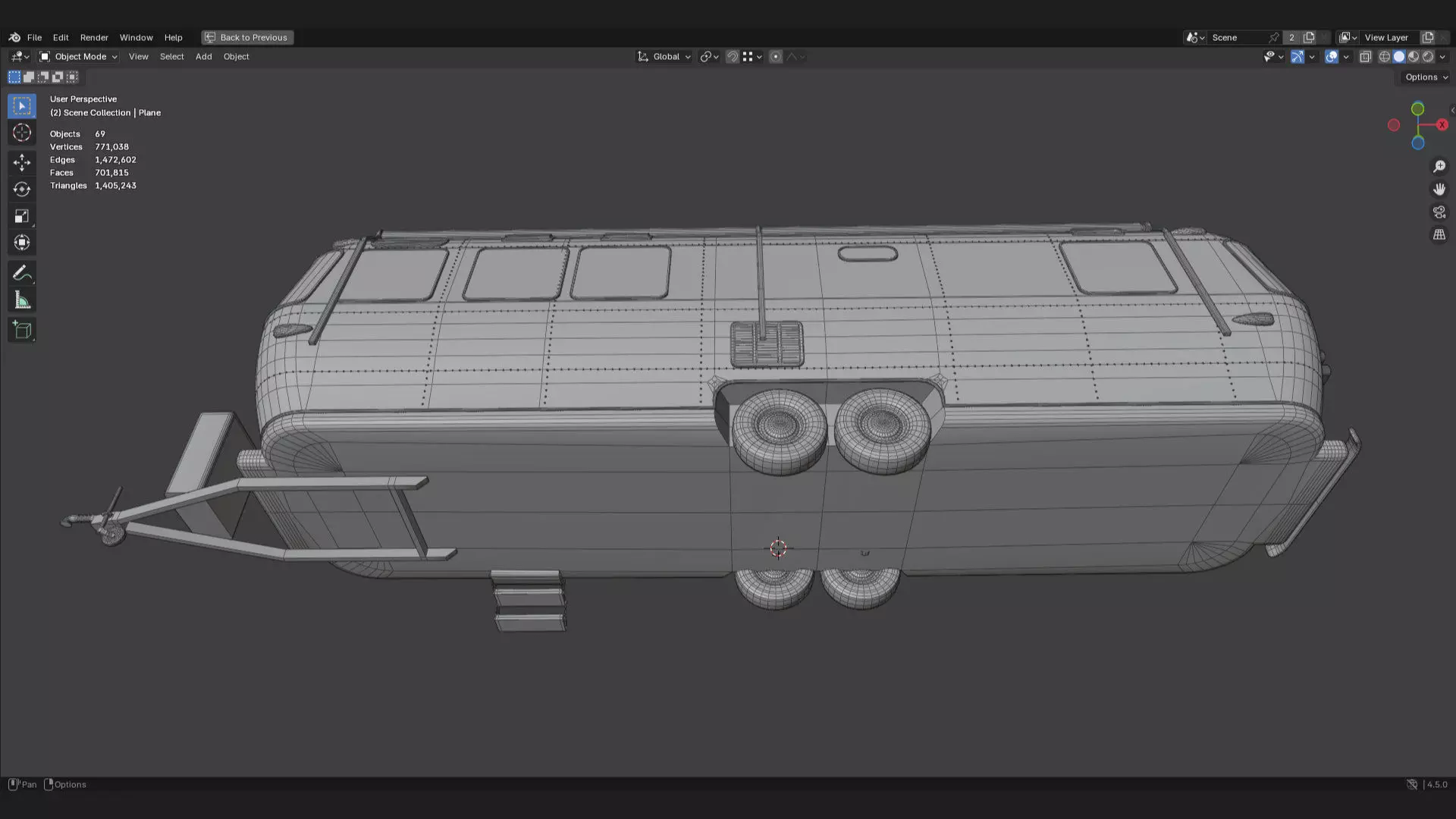The width and height of the screenshot is (1456, 819).
Task: Pin the scene to workspace
Action: [1274, 37]
